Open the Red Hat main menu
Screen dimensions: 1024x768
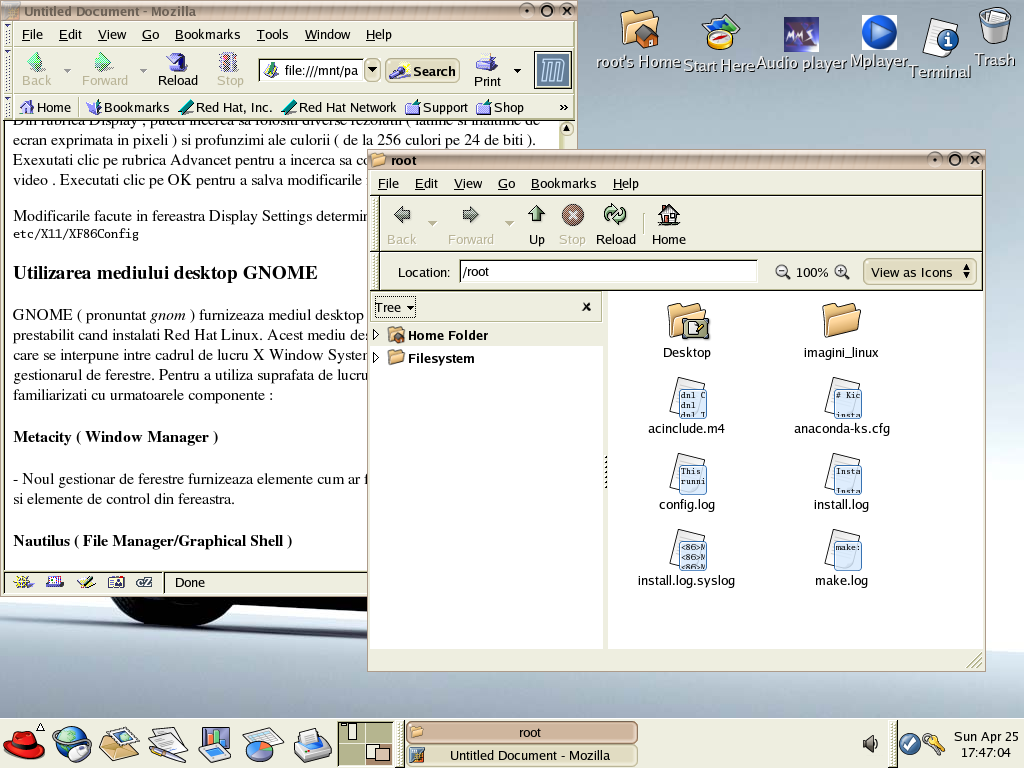pos(24,743)
